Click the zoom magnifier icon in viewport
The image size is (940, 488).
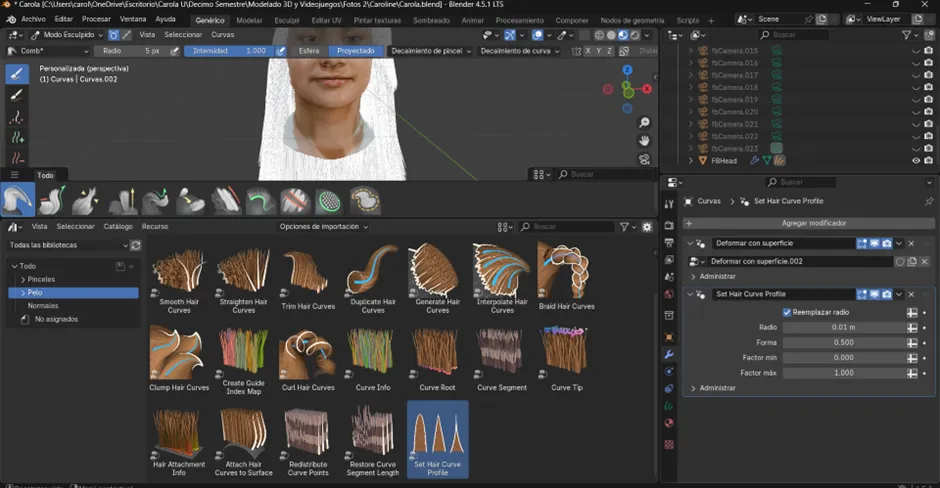tap(645, 120)
